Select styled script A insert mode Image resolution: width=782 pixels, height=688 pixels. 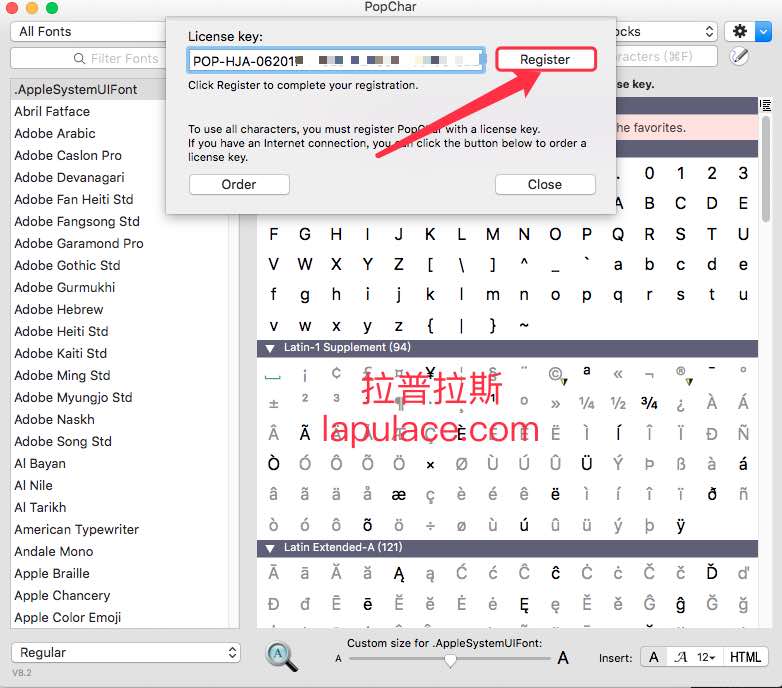pos(680,657)
